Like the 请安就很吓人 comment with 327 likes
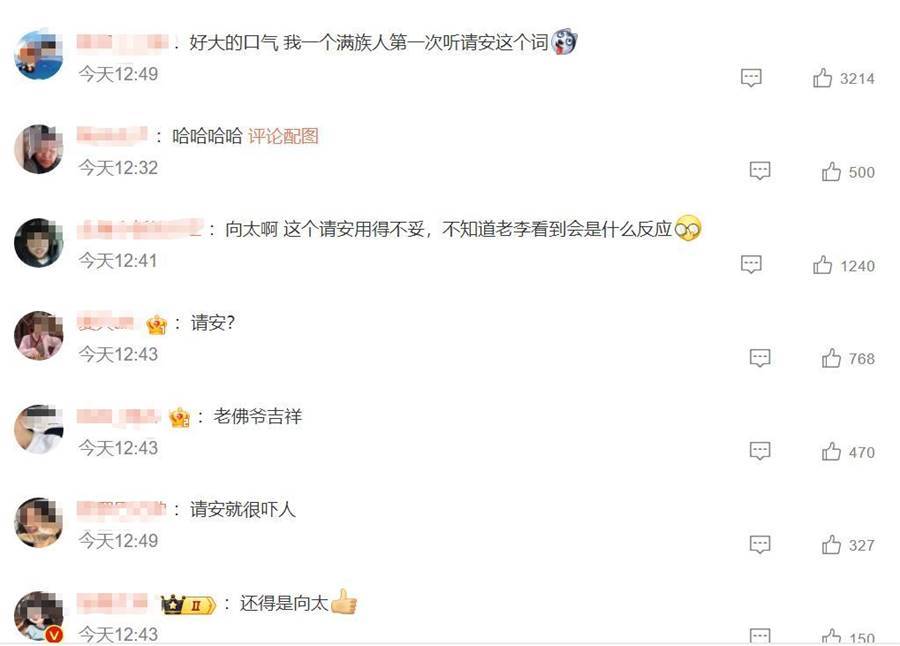The image size is (900, 646). click(x=831, y=545)
